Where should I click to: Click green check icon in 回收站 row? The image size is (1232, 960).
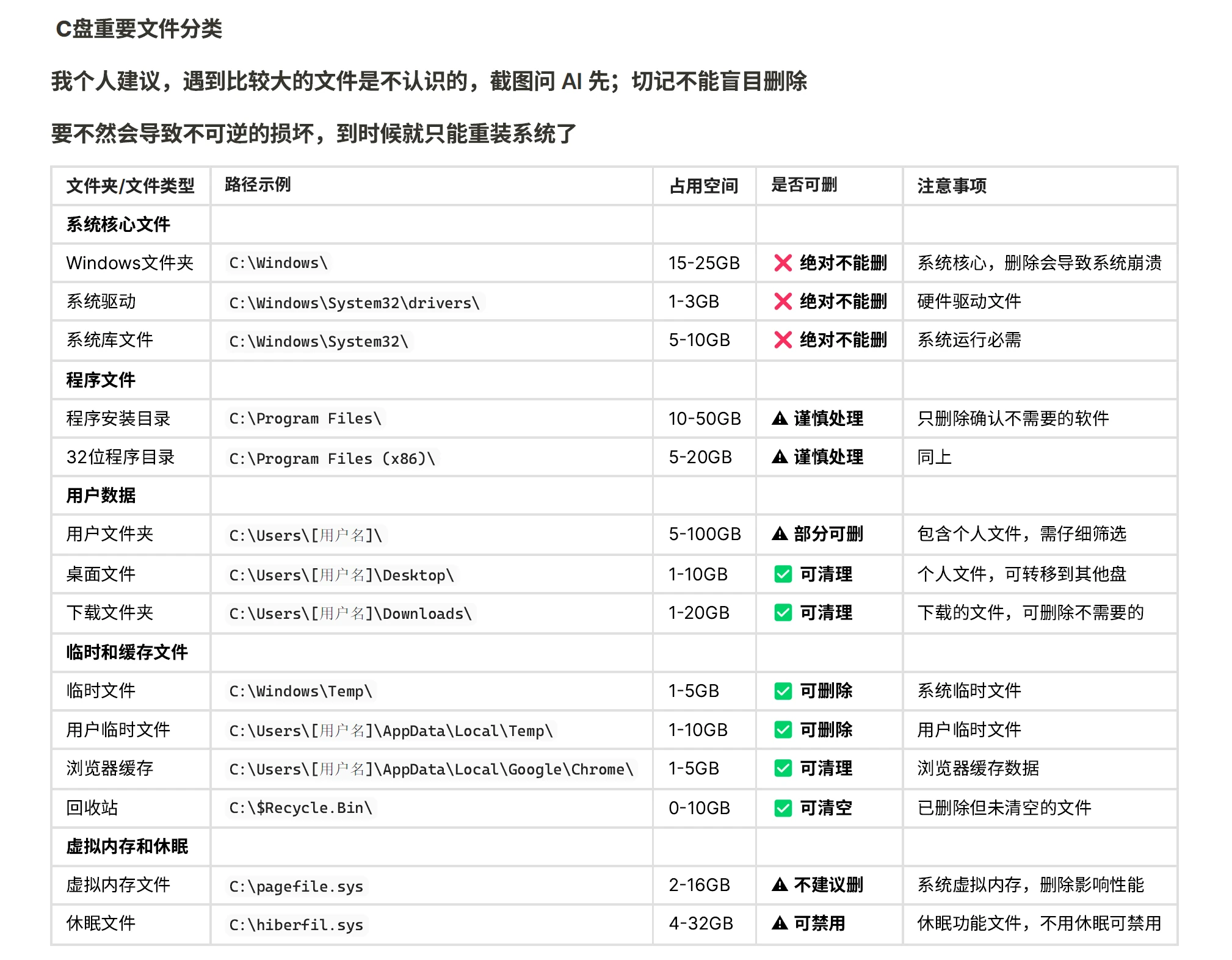tap(783, 808)
